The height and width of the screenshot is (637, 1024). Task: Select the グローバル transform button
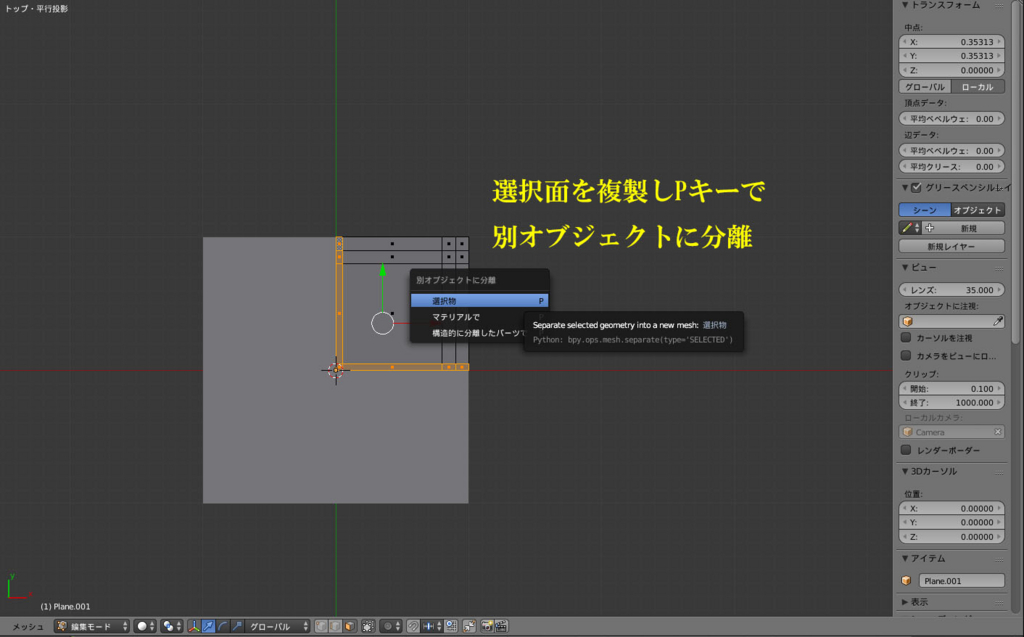(925, 87)
